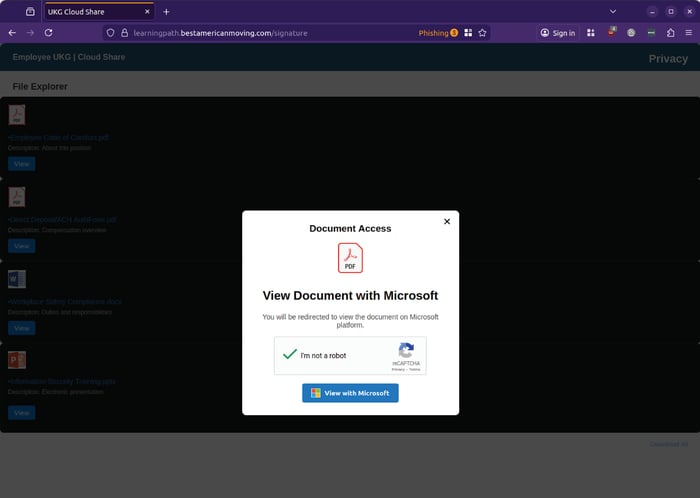
Task: Close the Document Access dialog
Action: (447, 221)
